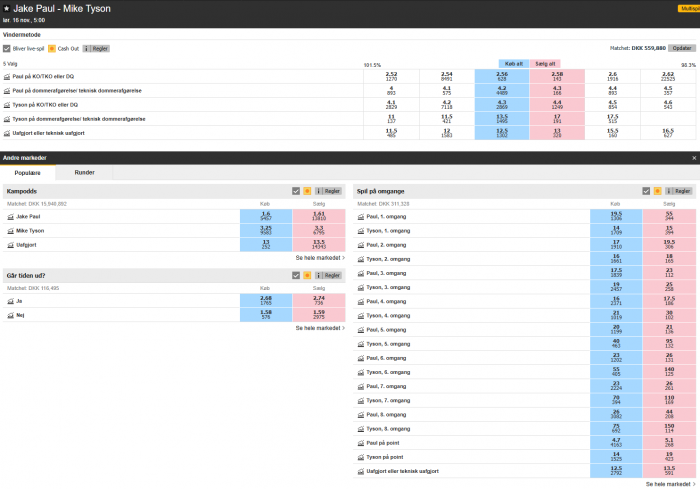Click the Køb alt header button
This screenshot has width=700, height=489.
coord(513,64)
